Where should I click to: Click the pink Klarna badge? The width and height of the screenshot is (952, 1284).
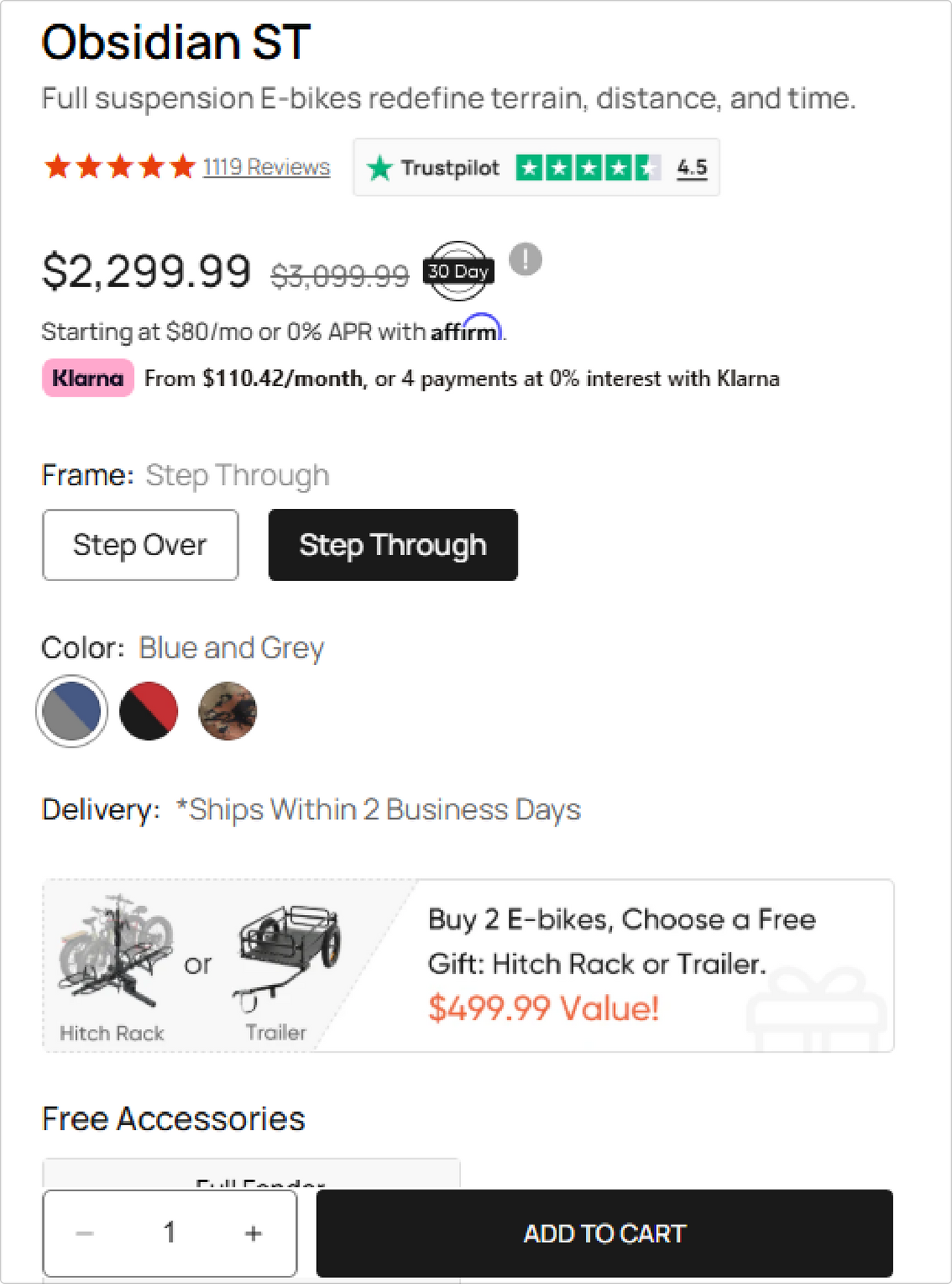[88, 378]
